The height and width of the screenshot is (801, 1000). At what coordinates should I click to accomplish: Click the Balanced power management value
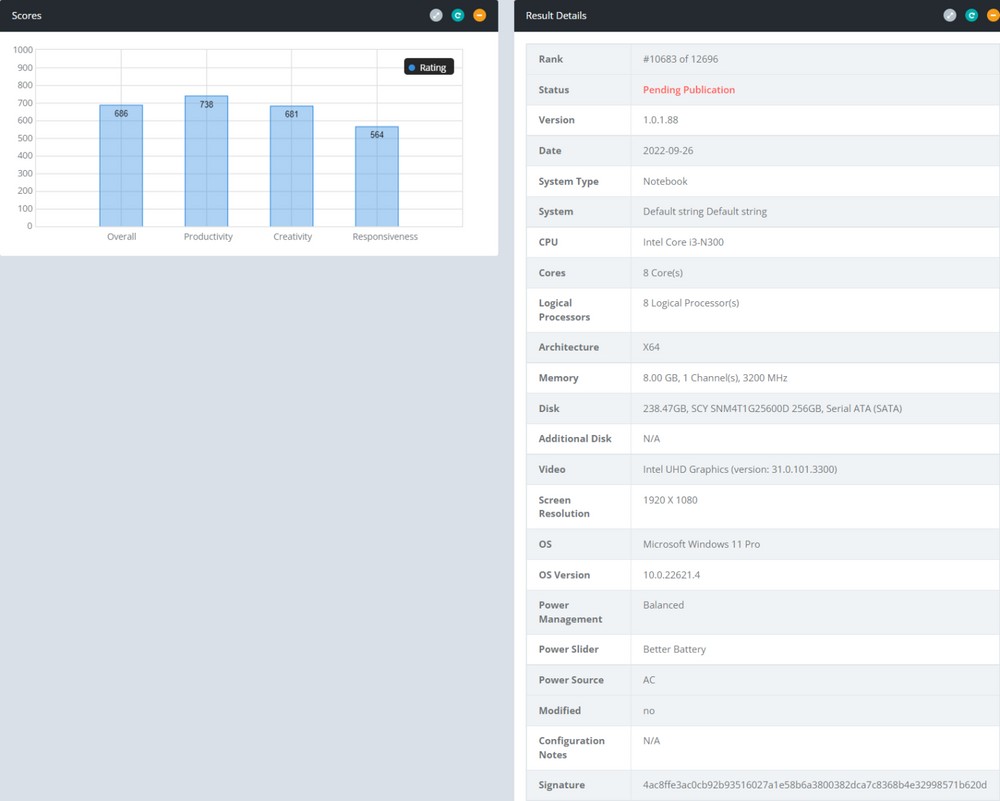[x=663, y=605]
